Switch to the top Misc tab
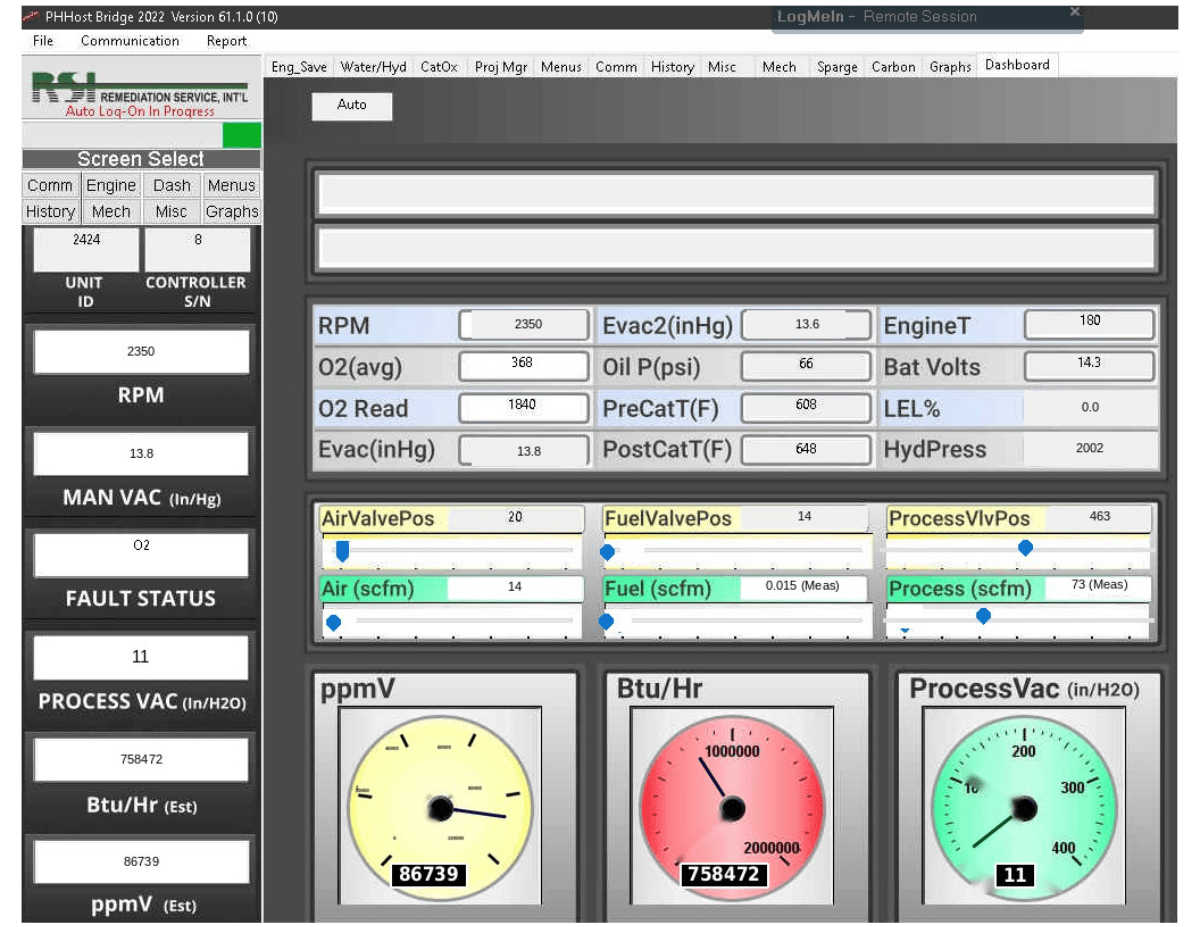The height and width of the screenshot is (927, 1200). point(722,67)
